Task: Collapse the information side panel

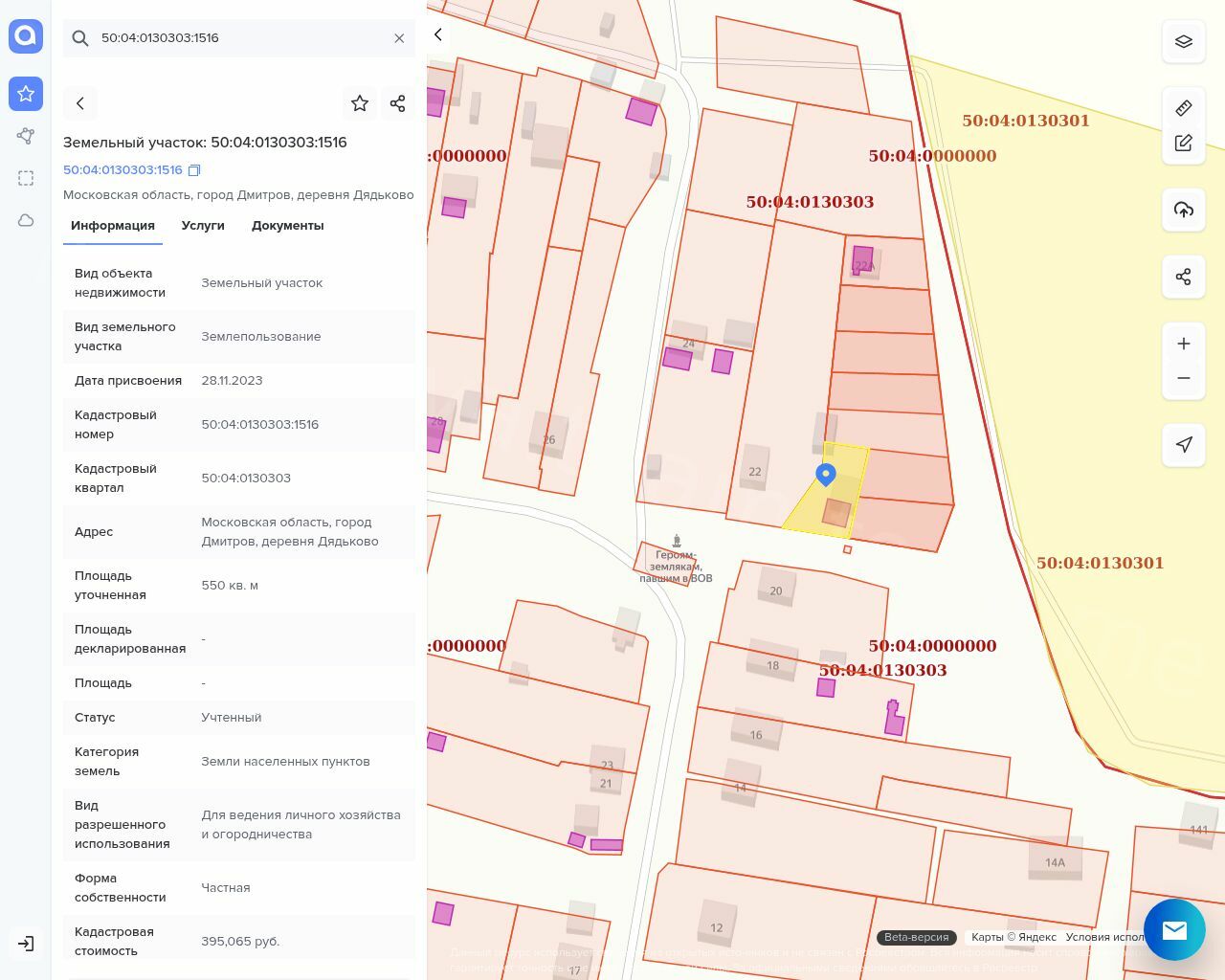Action: coord(438,35)
